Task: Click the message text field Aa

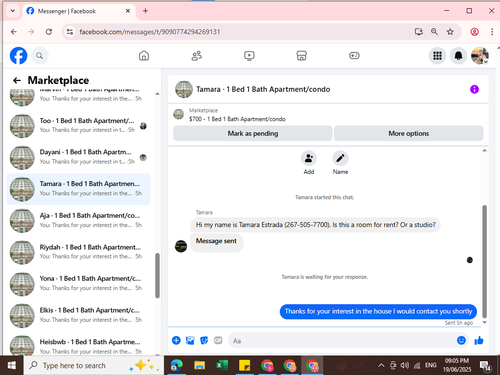Action: tap(343, 341)
